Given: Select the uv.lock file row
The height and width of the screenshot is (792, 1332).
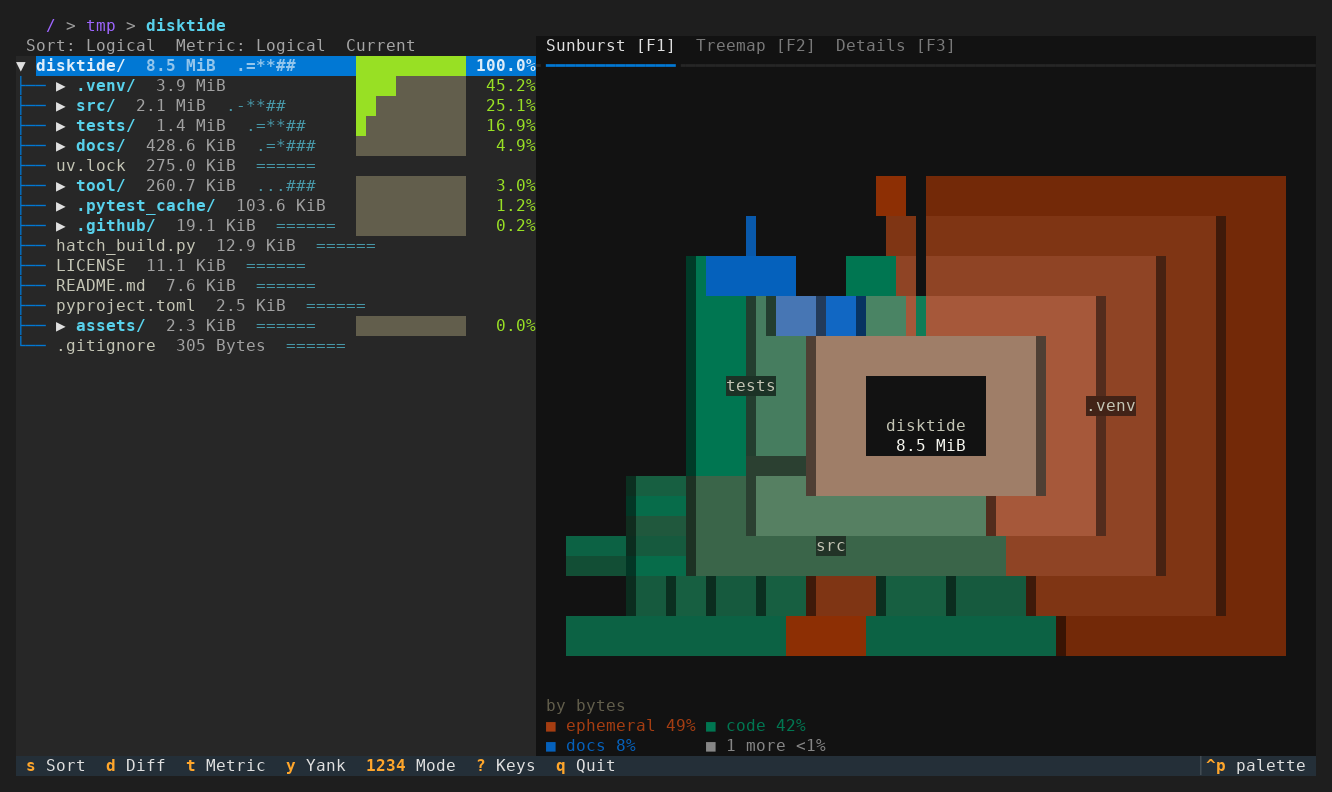Looking at the screenshot, I should pos(276,166).
